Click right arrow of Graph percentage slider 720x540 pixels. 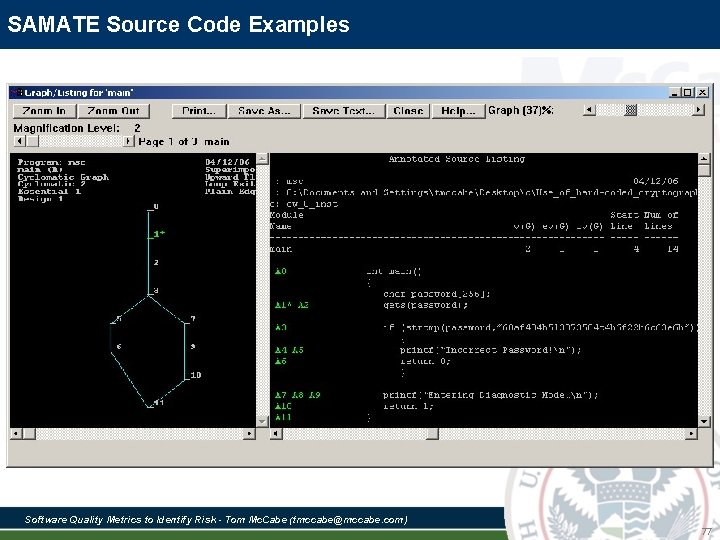(698, 110)
